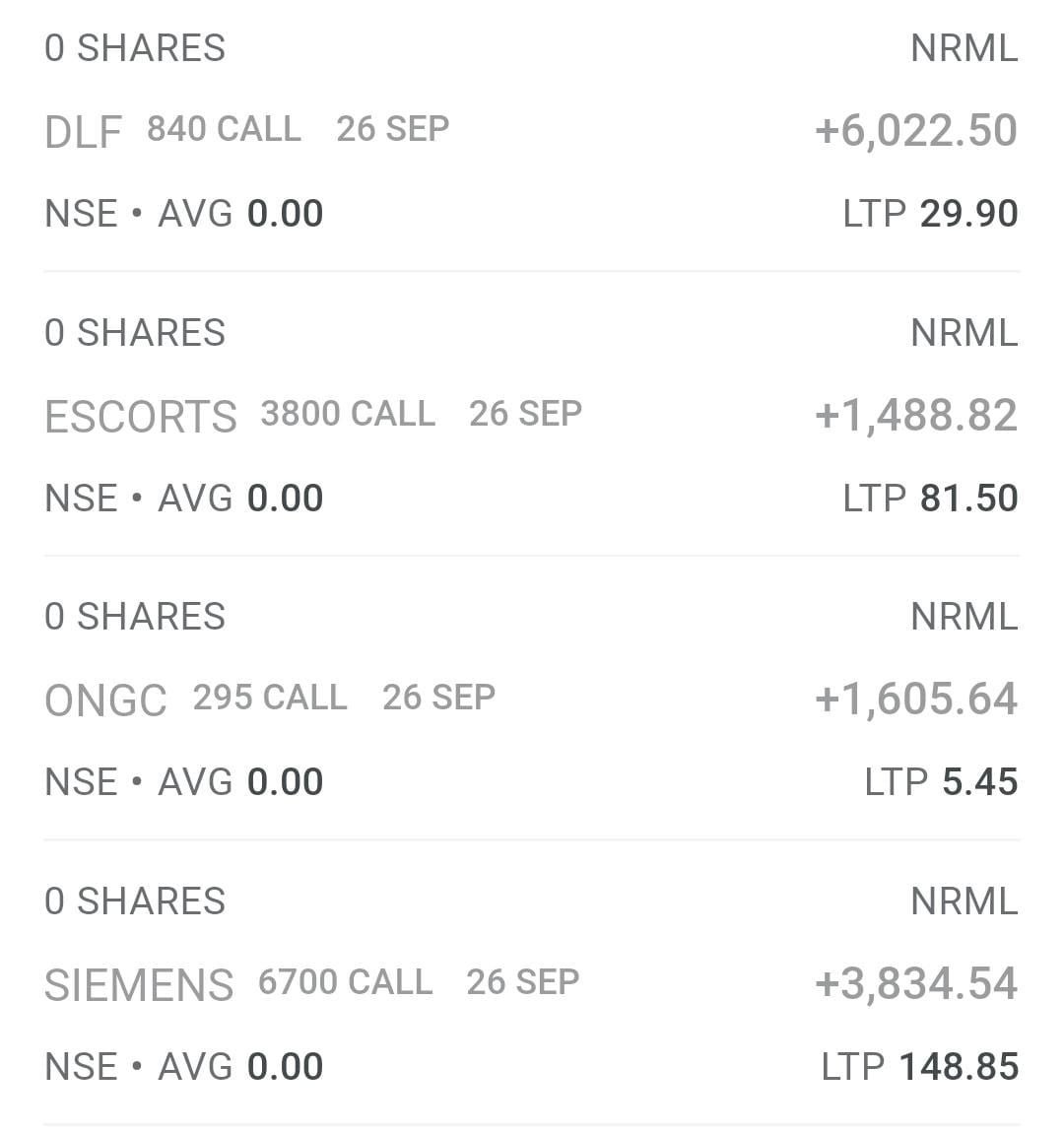The image size is (1064, 1134).
Task: Click the LTP 29.90 price
Action: 930,214
